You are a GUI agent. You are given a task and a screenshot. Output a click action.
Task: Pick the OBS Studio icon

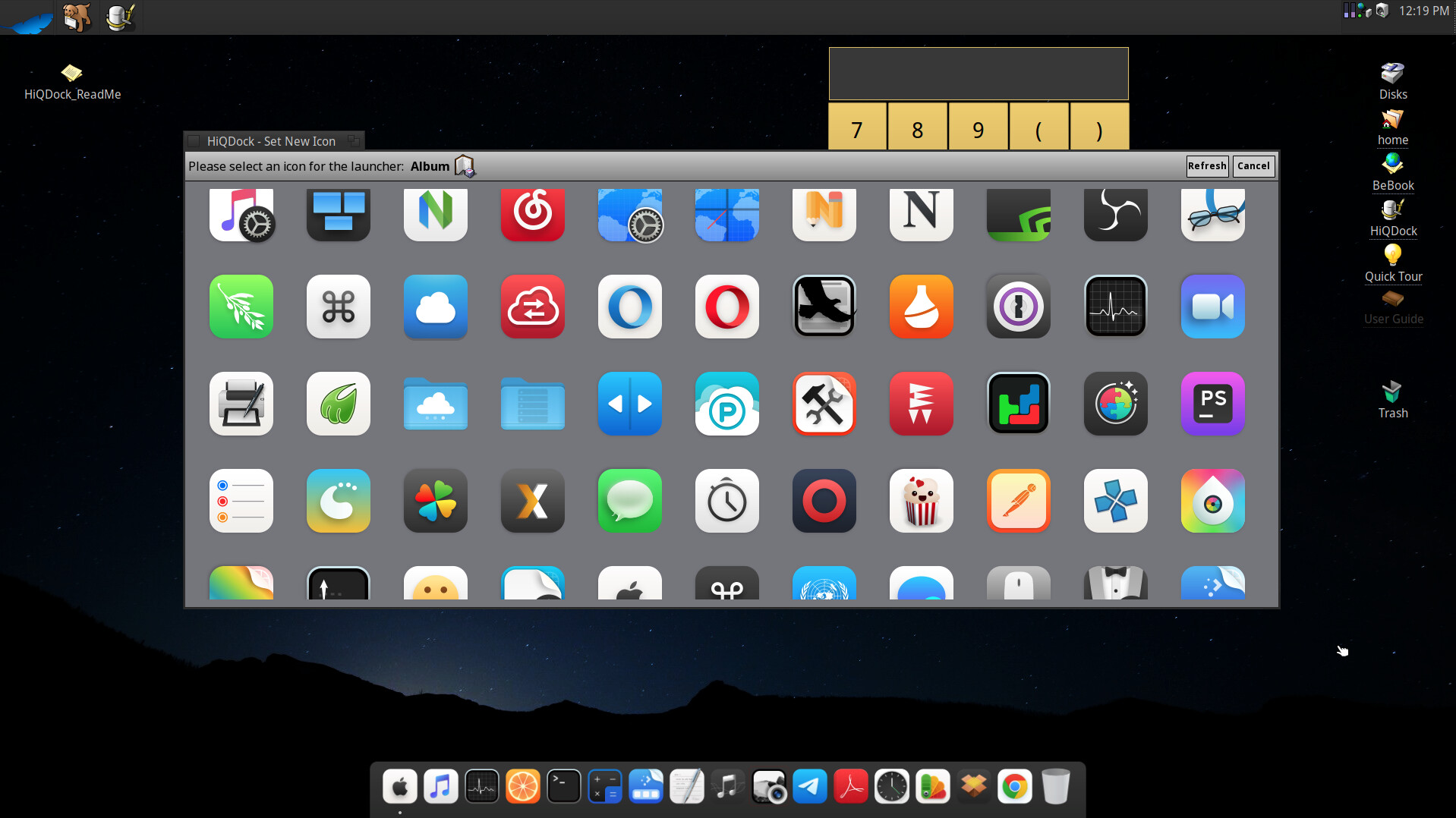(x=1115, y=213)
